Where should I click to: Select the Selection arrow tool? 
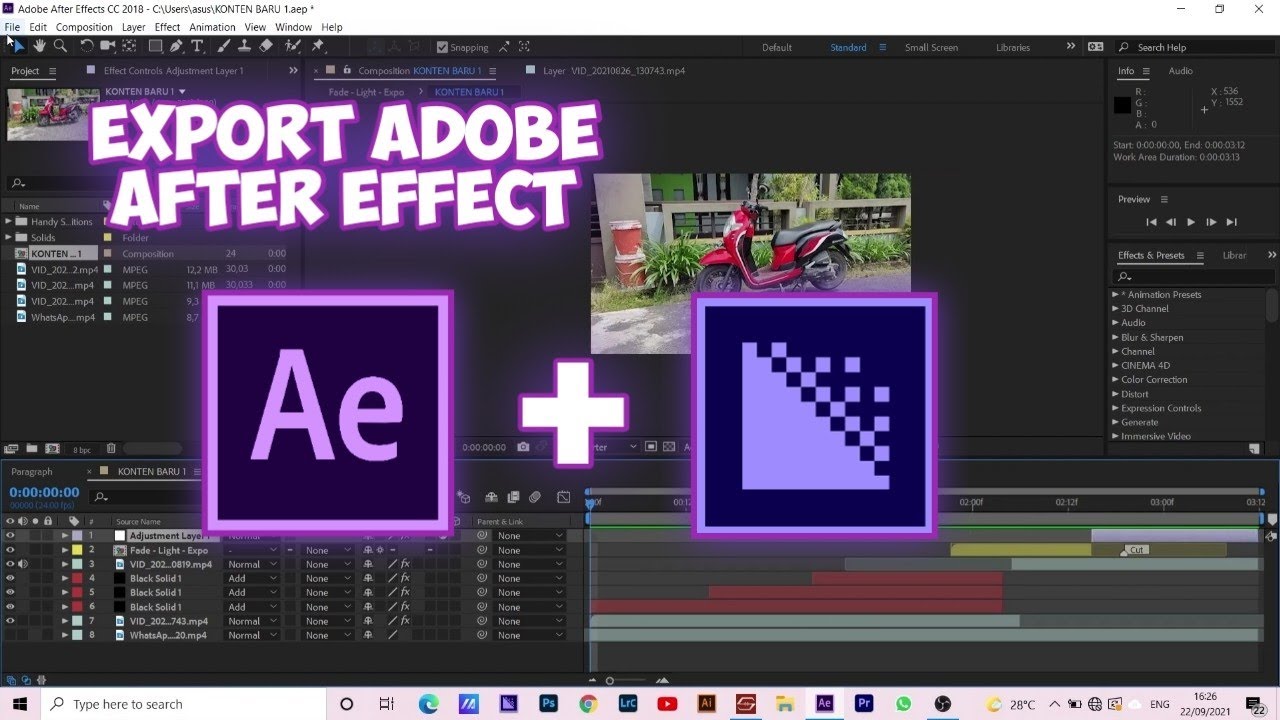[18, 46]
